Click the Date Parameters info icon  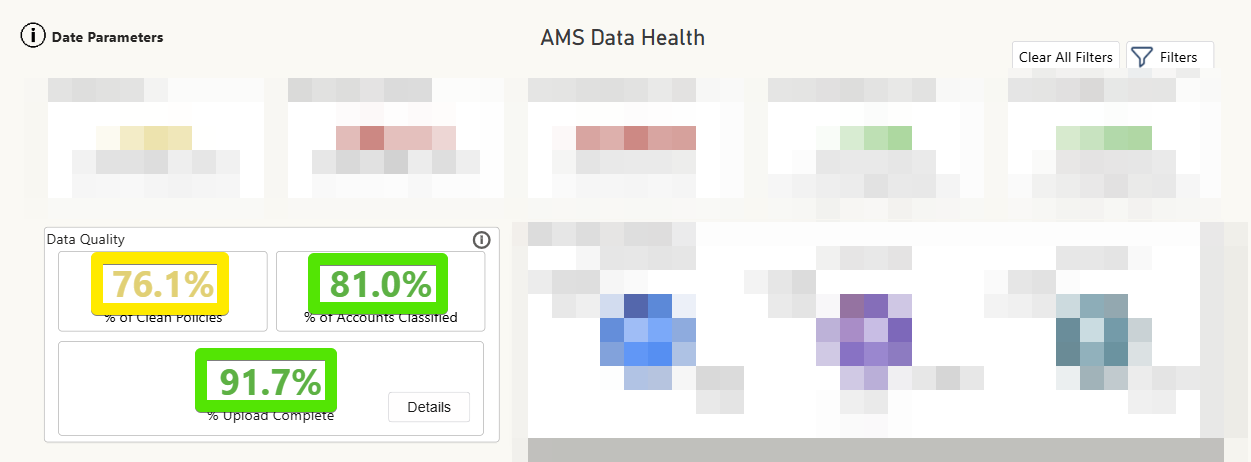pyautogui.click(x=33, y=37)
